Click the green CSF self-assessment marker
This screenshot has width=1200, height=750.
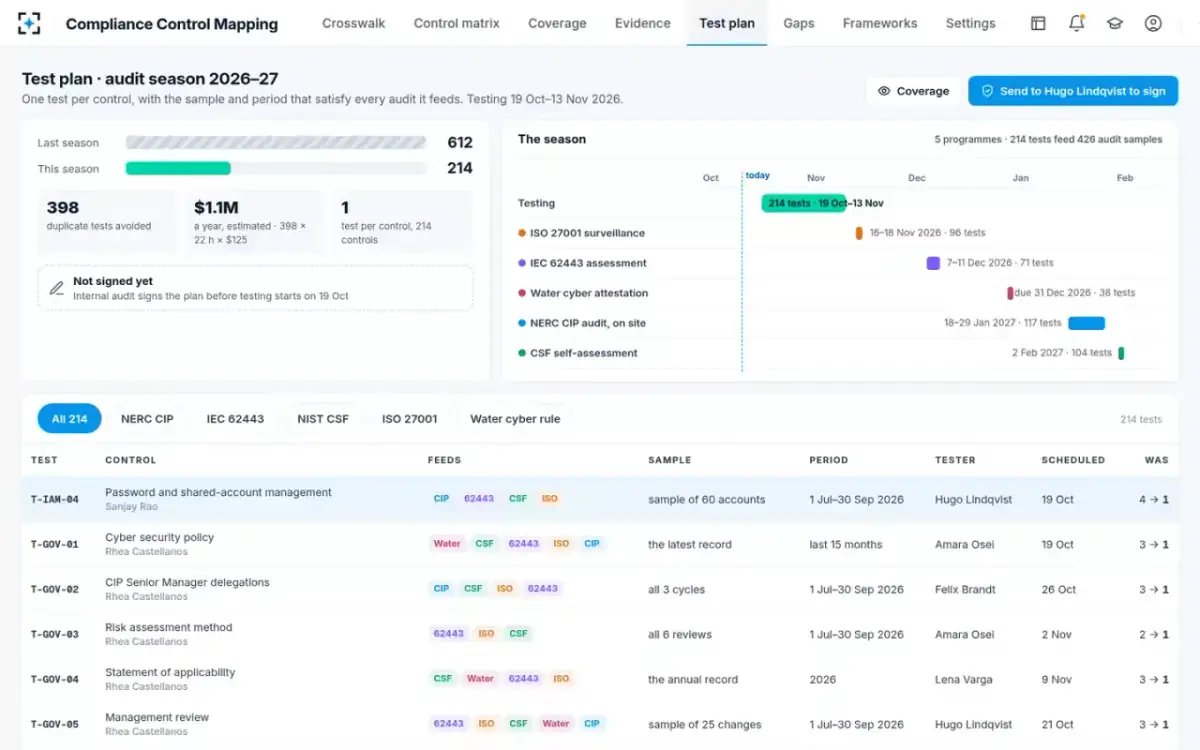pos(1121,353)
